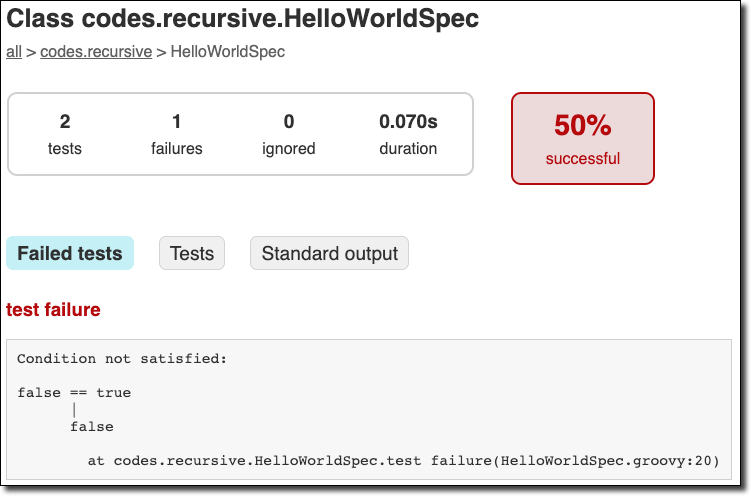
Task: Click the HelloWorldSpec.groovy:20 stack trace line
Action: (404, 460)
